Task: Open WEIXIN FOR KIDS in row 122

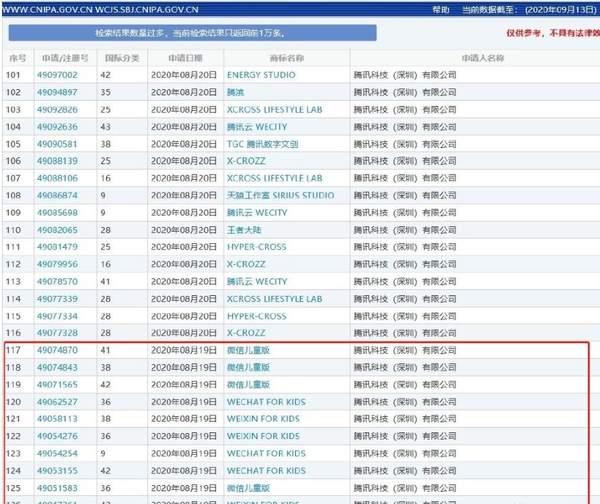Action: click(263, 436)
